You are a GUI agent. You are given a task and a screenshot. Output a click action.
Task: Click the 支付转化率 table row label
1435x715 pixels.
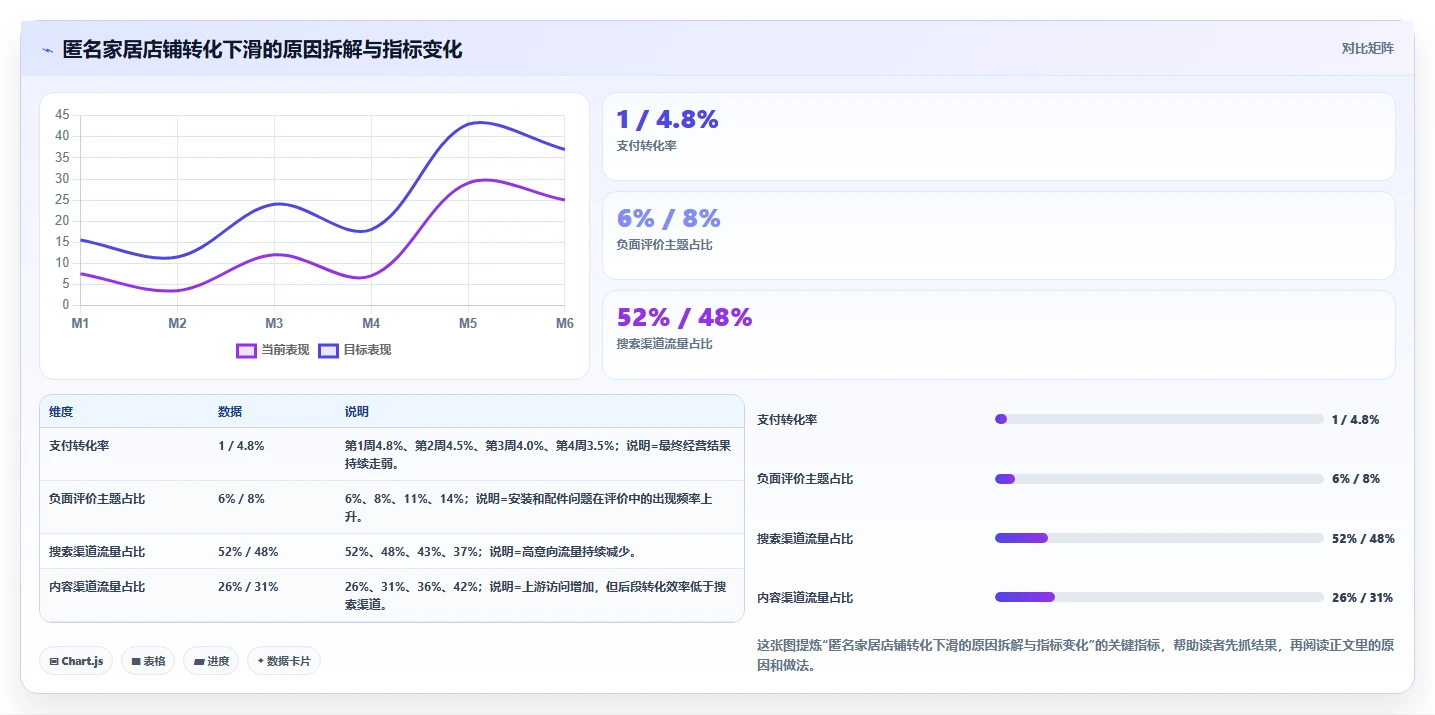(x=79, y=446)
